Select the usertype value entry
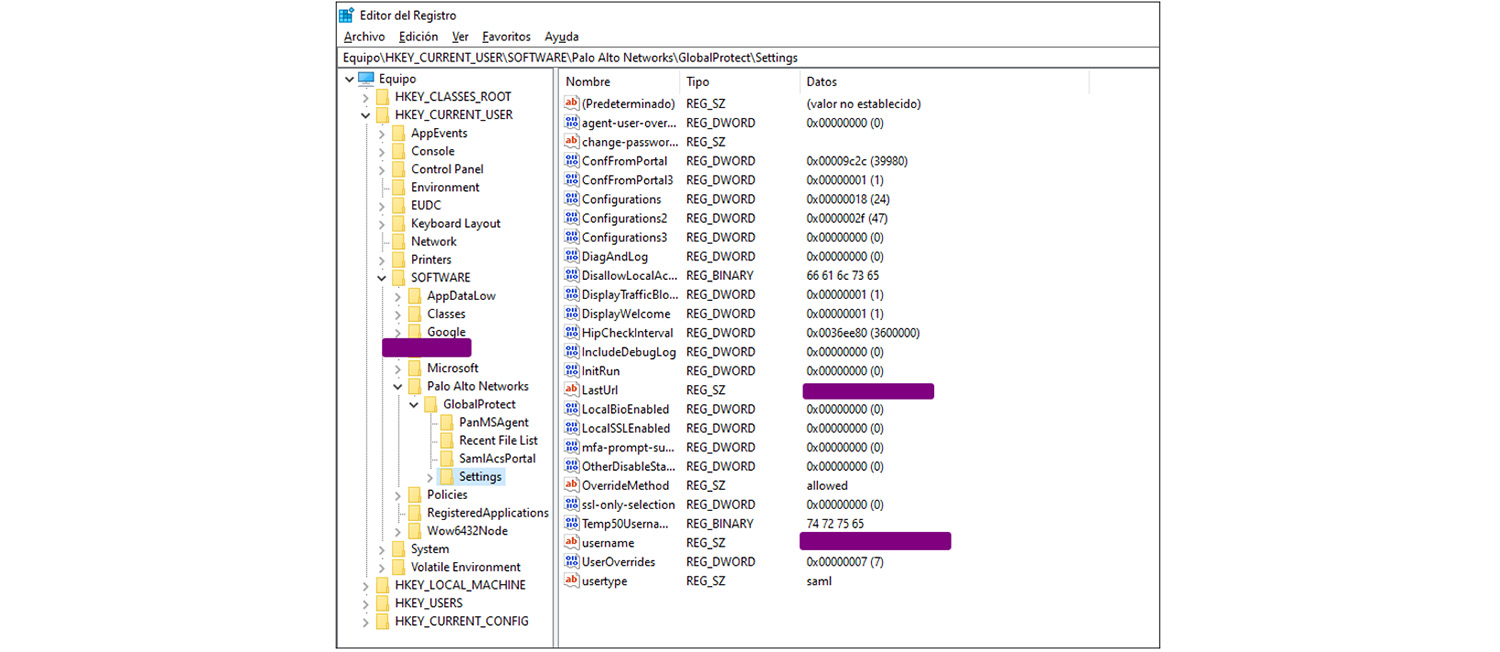This screenshot has height=652, width=1500. tap(604, 581)
